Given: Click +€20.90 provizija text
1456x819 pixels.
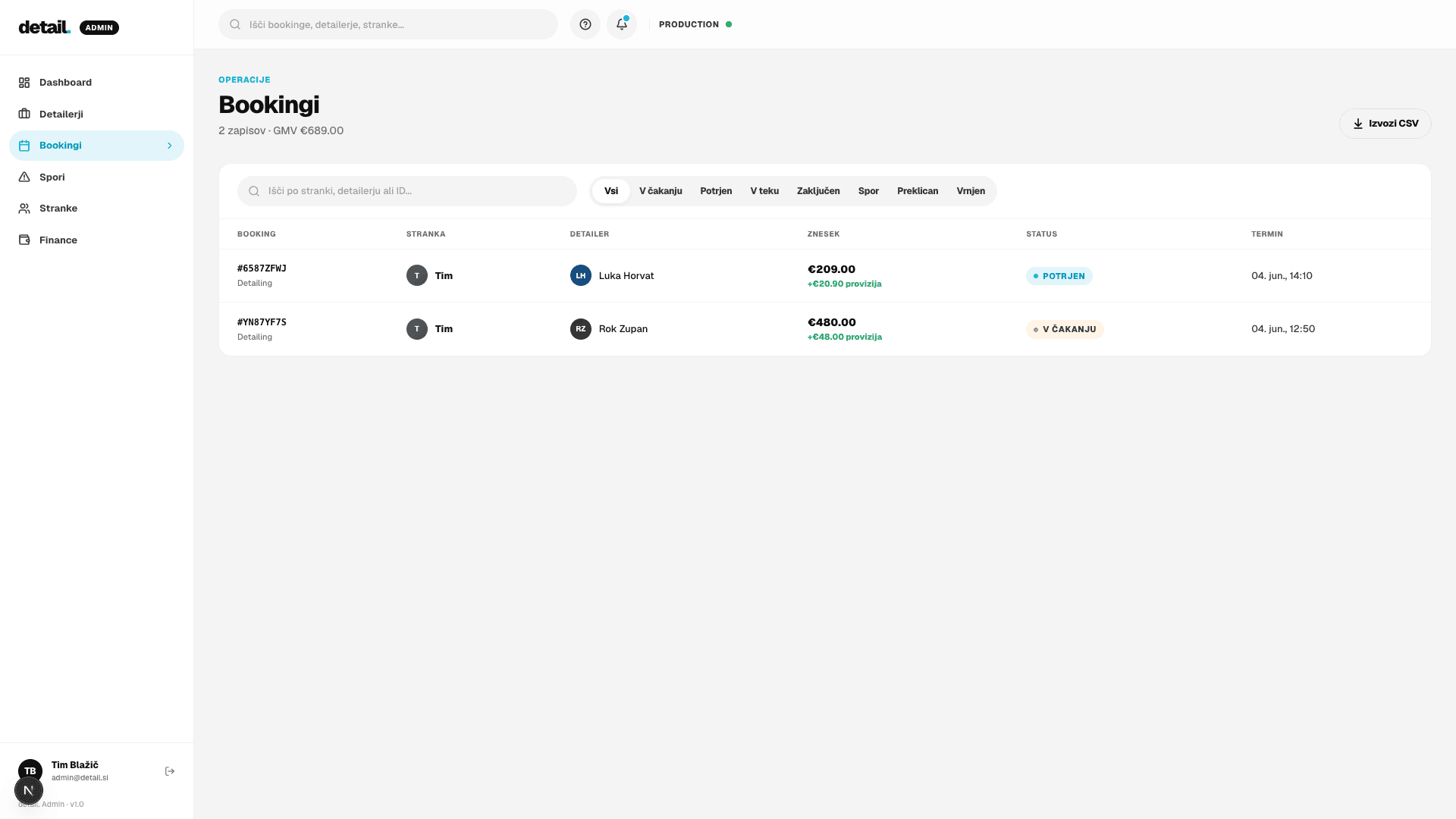Looking at the screenshot, I should (845, 284).
